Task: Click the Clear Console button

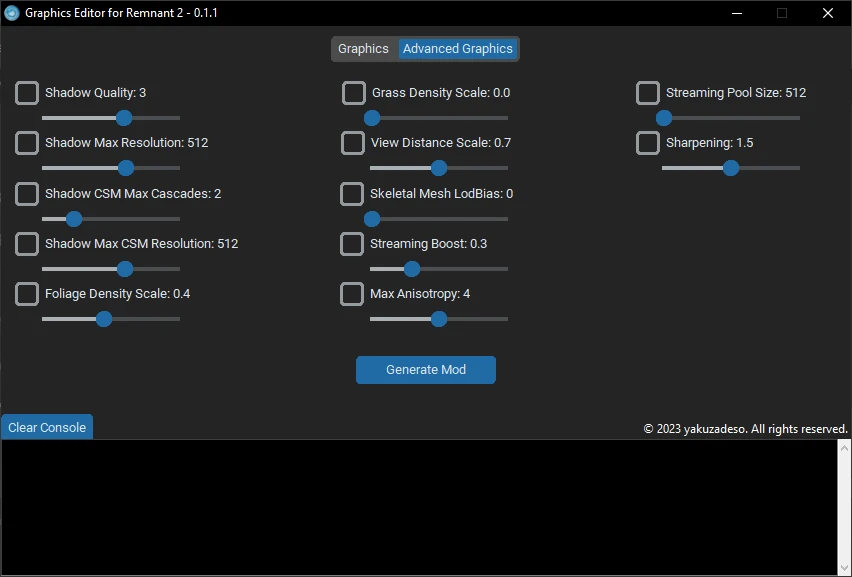Action: [x=47, y=427]
